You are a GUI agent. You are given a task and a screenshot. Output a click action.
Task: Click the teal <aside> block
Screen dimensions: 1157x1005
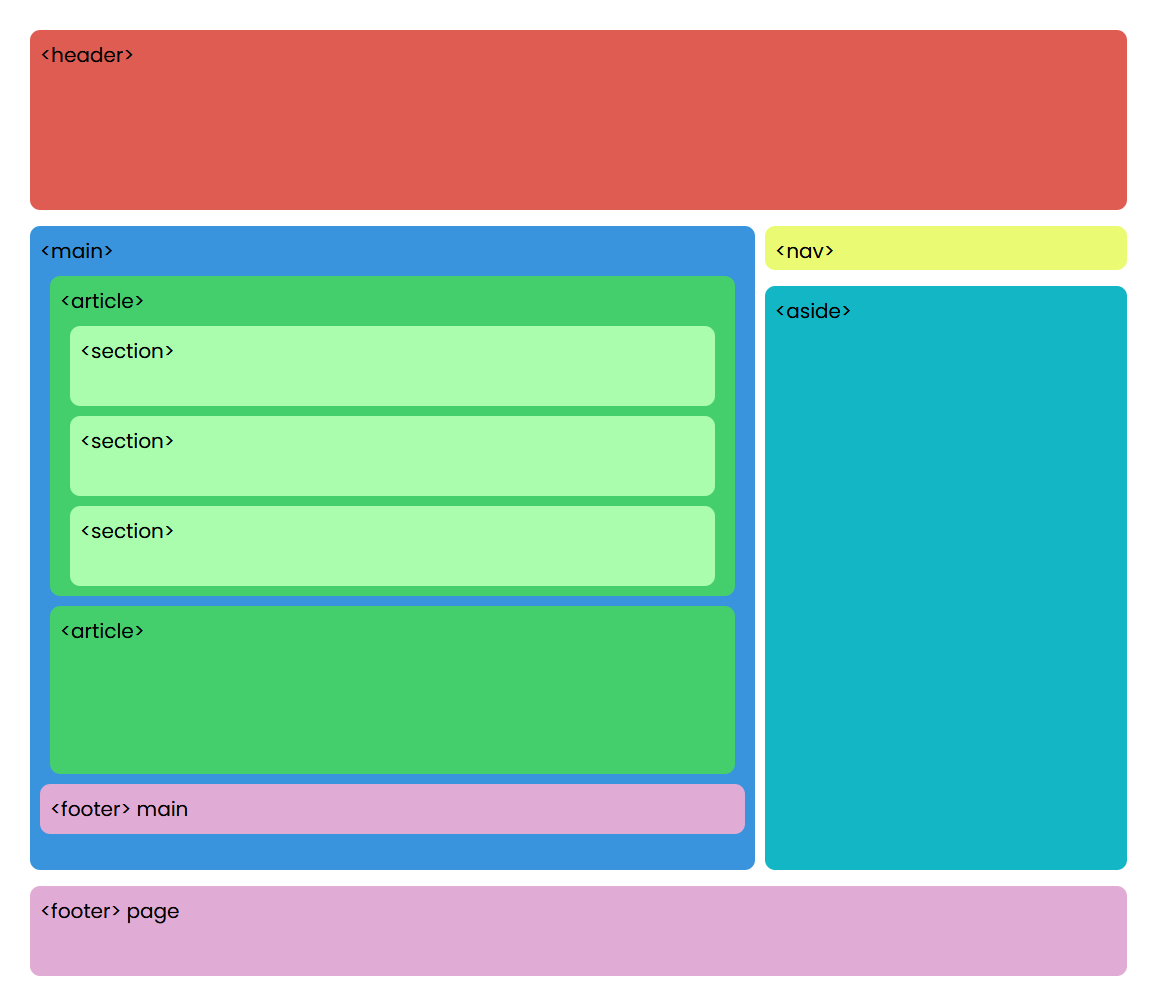946,580
